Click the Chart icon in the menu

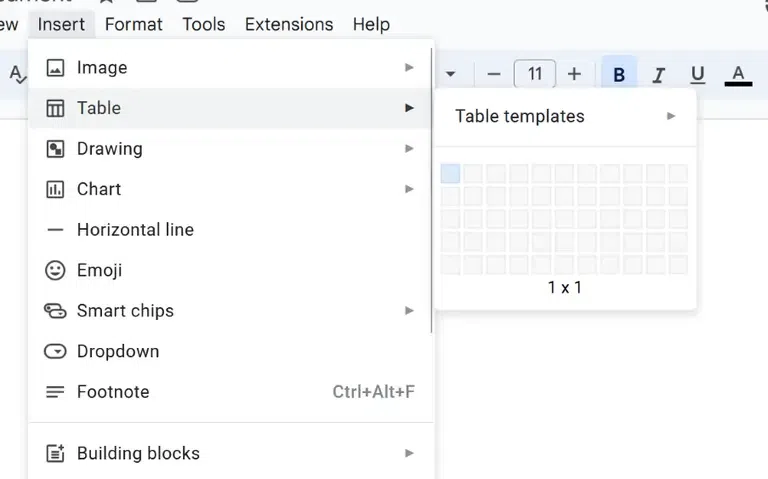(x=56, y=189)
